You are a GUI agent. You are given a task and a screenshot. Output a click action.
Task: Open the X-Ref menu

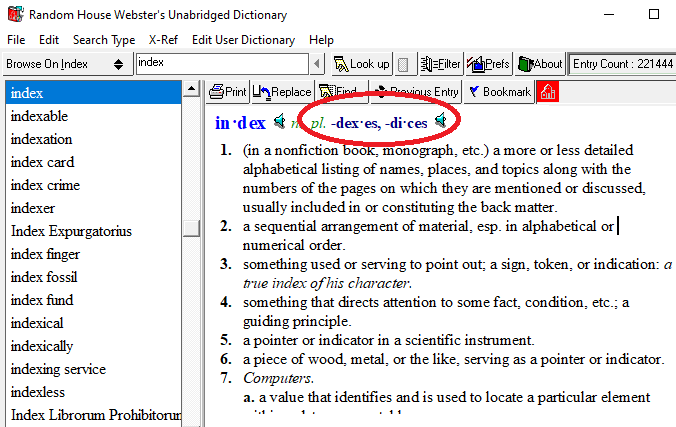tap(164, 40)
